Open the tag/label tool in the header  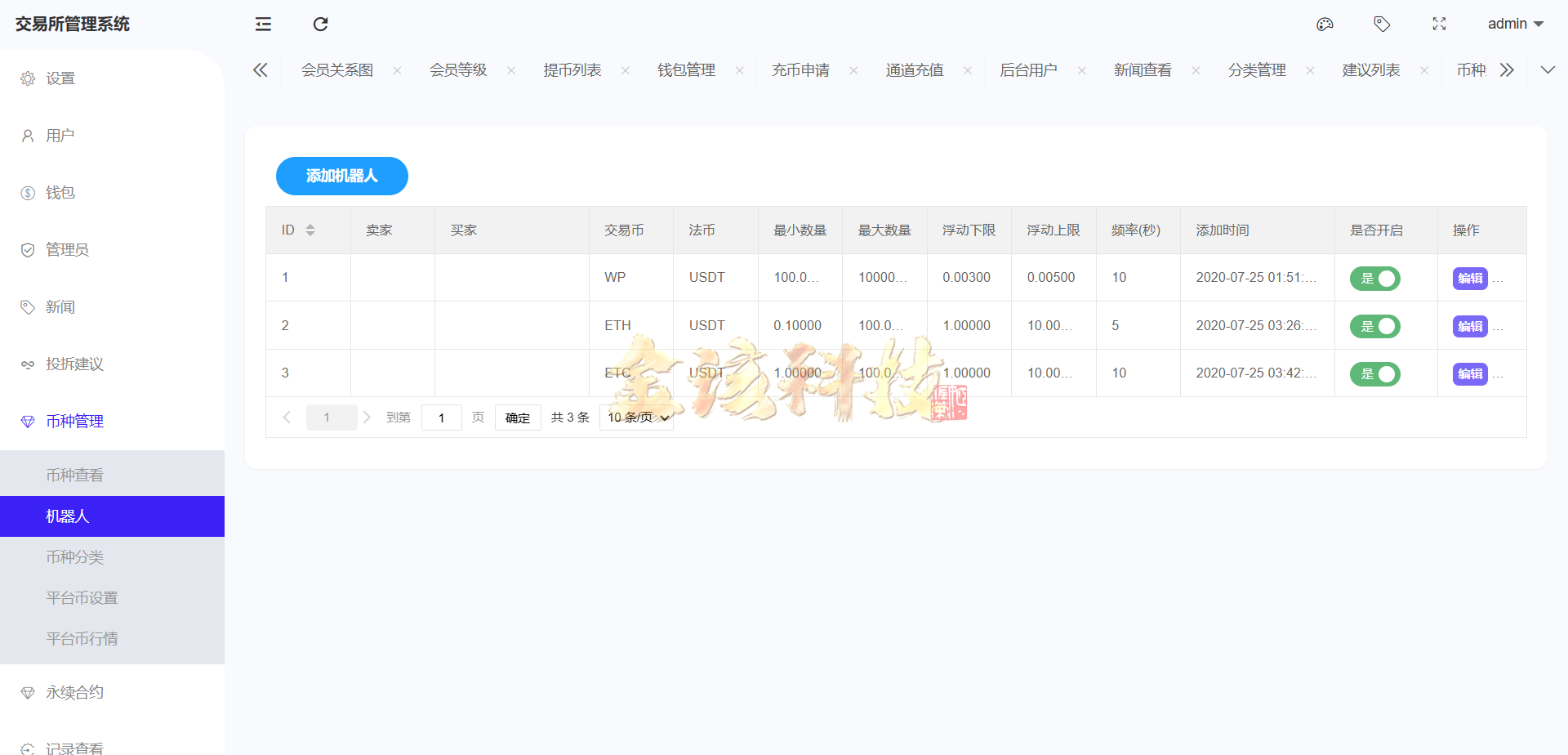[1383, 24]
